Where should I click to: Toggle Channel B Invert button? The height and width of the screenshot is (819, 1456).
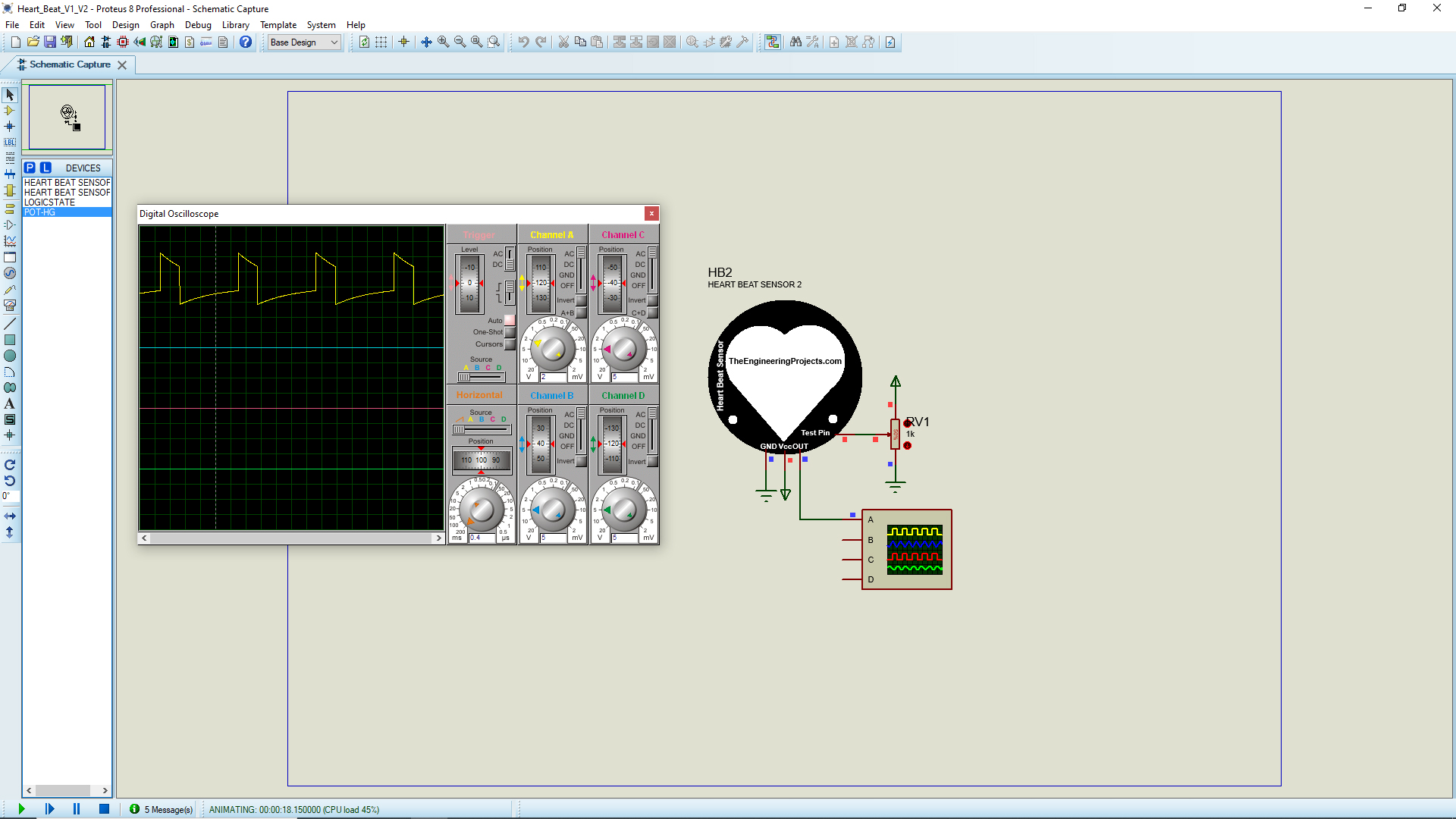pos(581,461)
